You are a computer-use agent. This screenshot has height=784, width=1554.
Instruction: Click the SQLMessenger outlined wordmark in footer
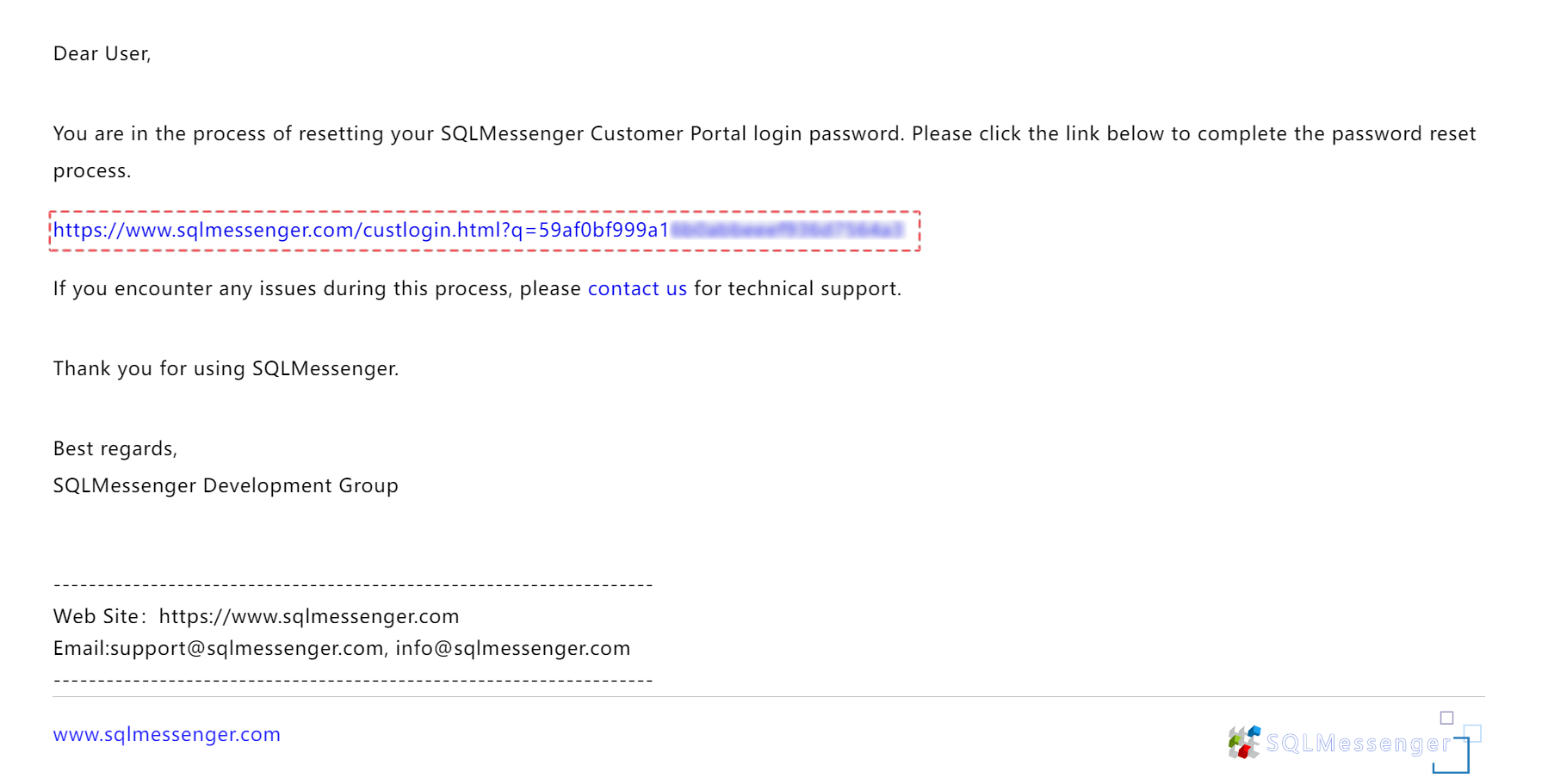pyautogui.click(x=1358, y=744)
